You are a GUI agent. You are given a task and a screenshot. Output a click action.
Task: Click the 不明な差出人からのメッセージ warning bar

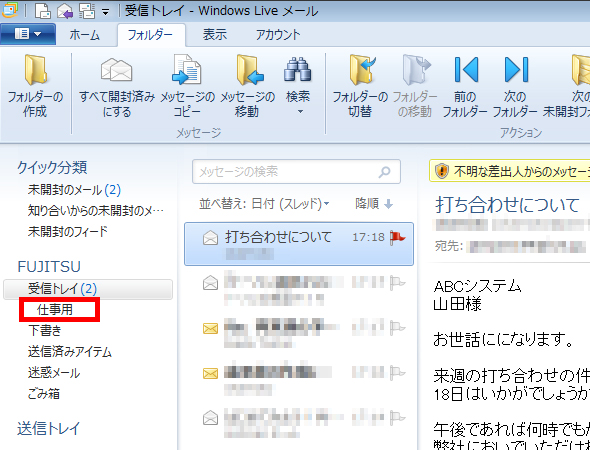(x=509, y=172)
